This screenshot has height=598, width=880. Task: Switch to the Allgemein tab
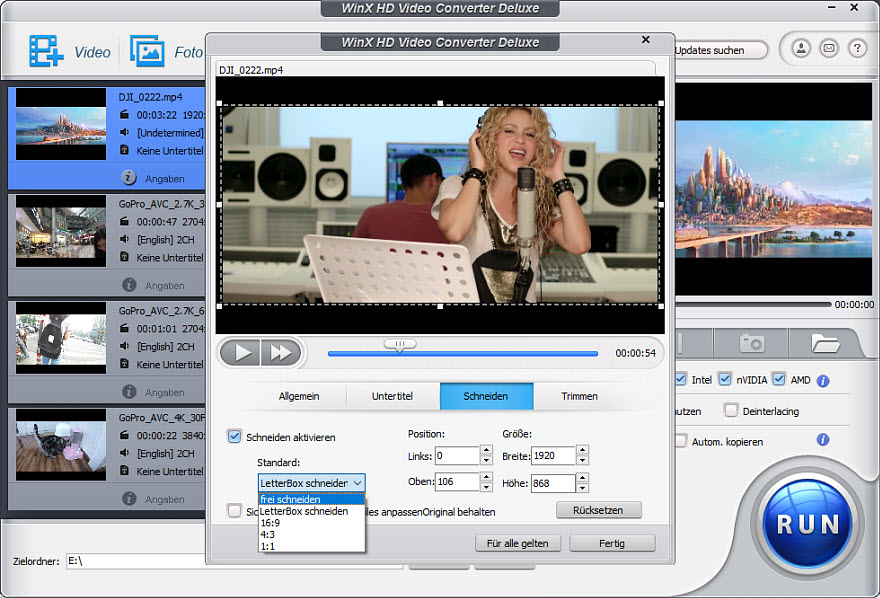pos(299,396)
